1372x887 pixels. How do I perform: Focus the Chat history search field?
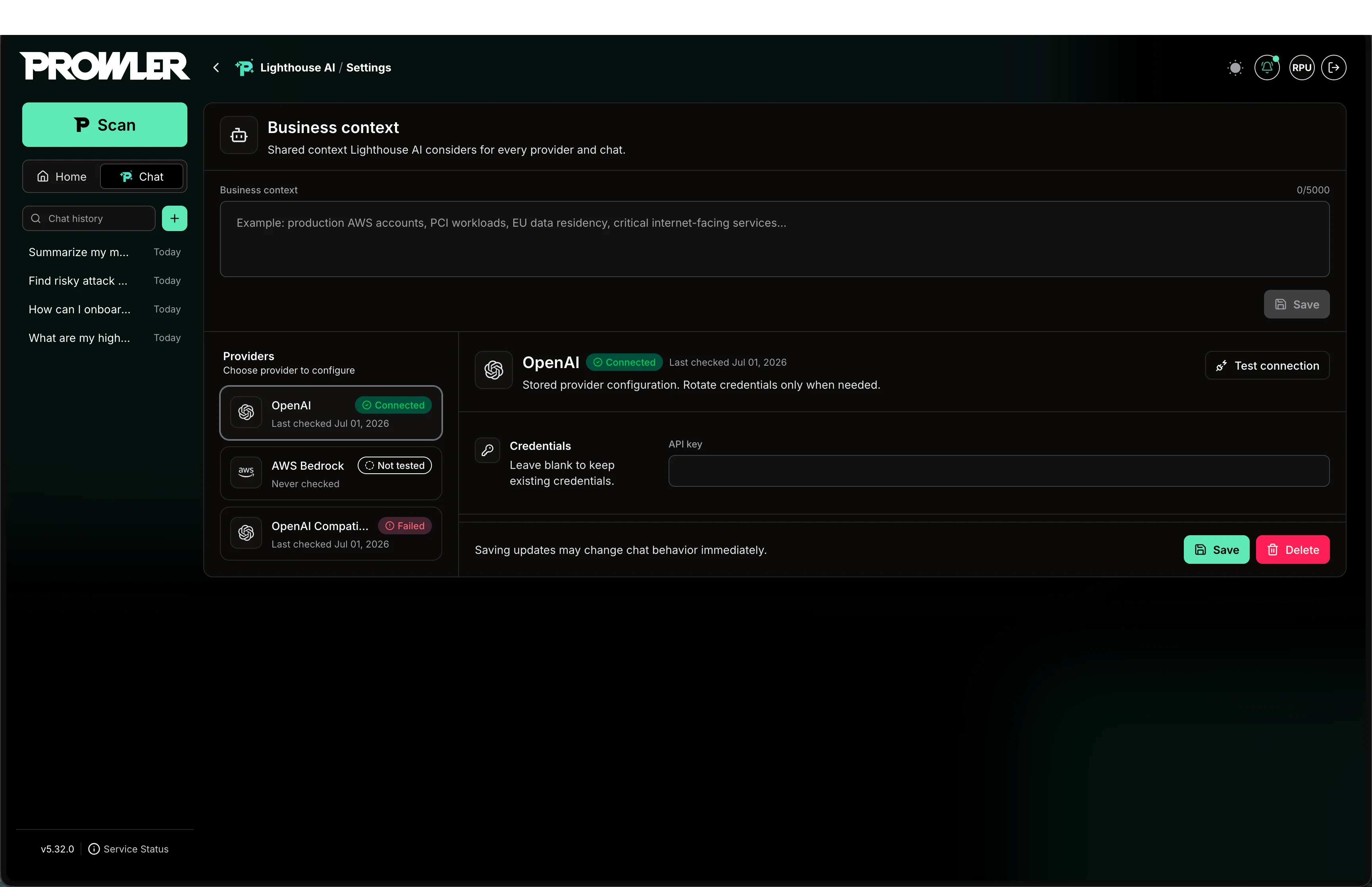click(x=89, y=218)
